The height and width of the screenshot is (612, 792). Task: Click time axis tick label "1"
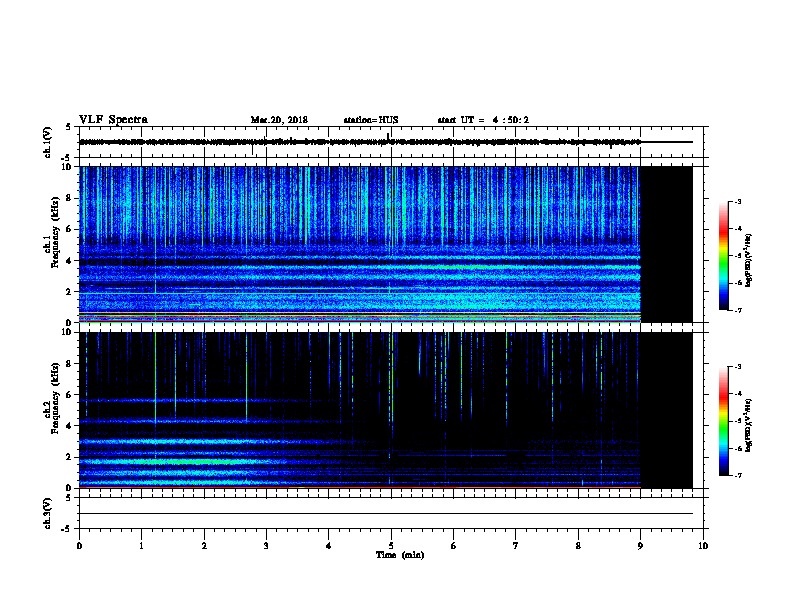click(141, 545)
